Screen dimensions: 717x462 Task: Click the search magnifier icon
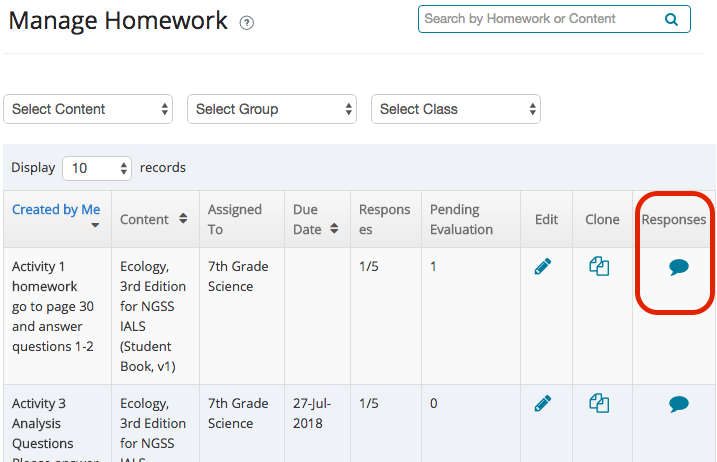(671, 19)
